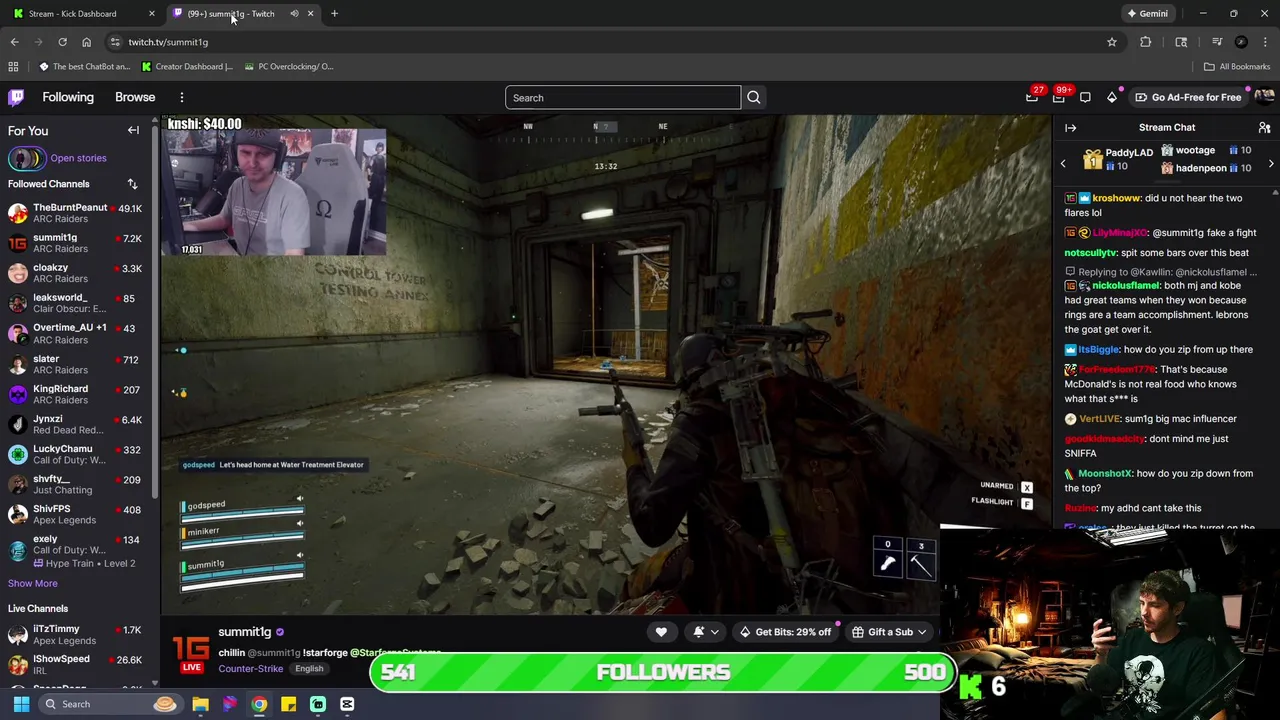Open the chat community users icon
Viewport: 1280px width, 720px height.
(1264, 128)
